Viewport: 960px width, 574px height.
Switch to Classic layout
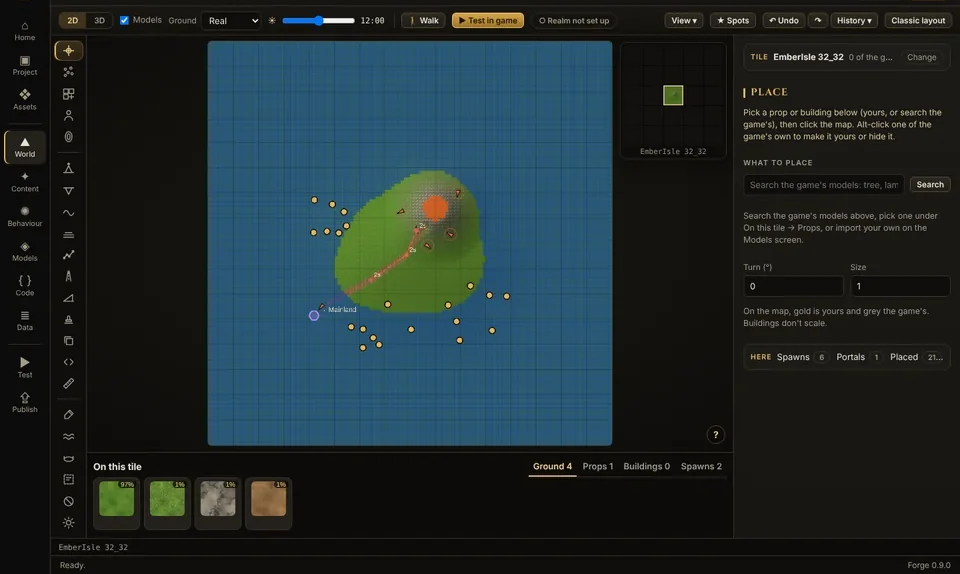pos(918,20)
